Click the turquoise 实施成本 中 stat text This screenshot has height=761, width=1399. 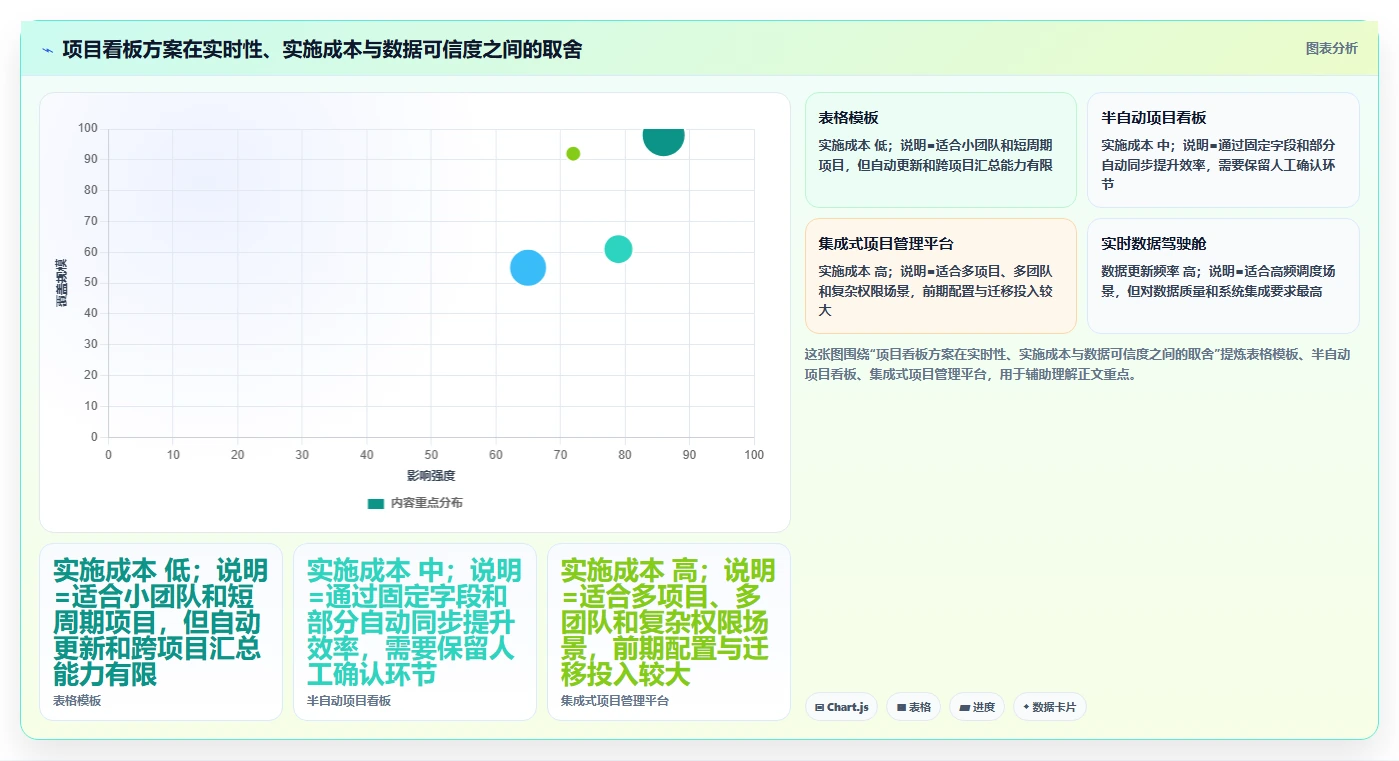(414, 622)
